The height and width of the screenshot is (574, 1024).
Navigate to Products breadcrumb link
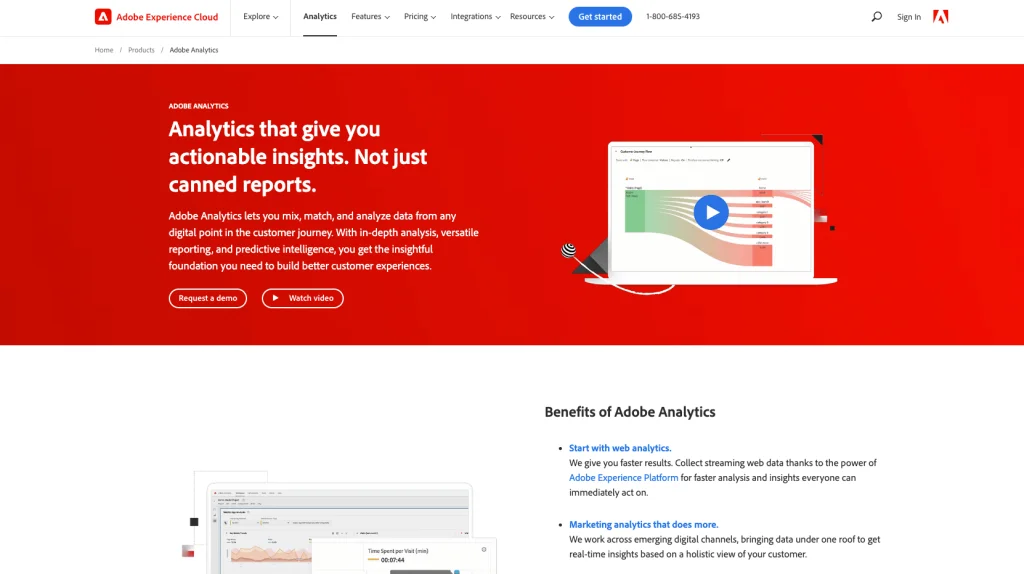141,50
